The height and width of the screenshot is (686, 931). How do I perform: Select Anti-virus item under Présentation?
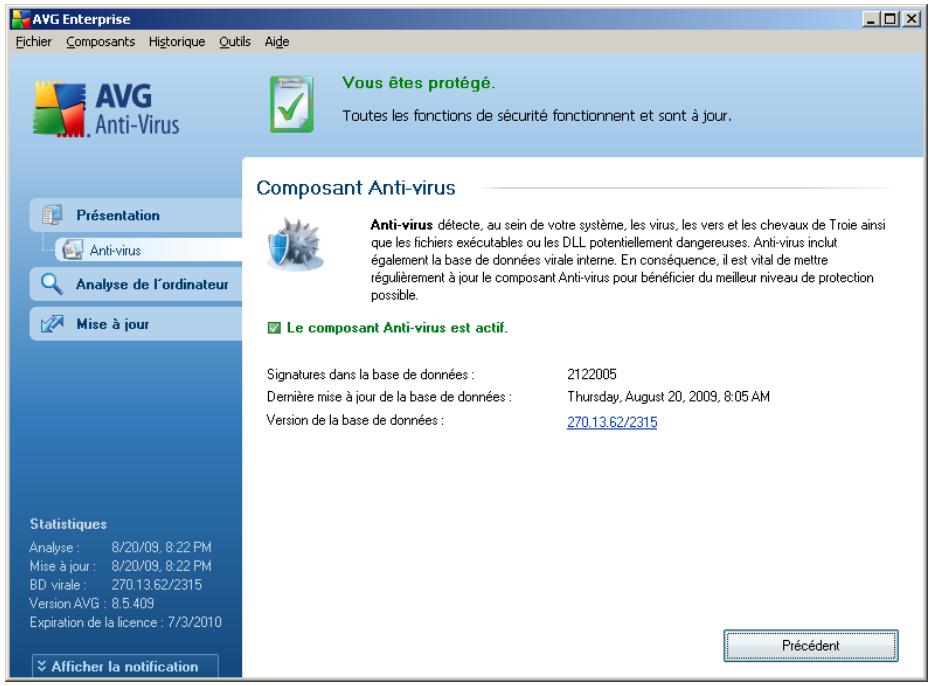point(148,250)
